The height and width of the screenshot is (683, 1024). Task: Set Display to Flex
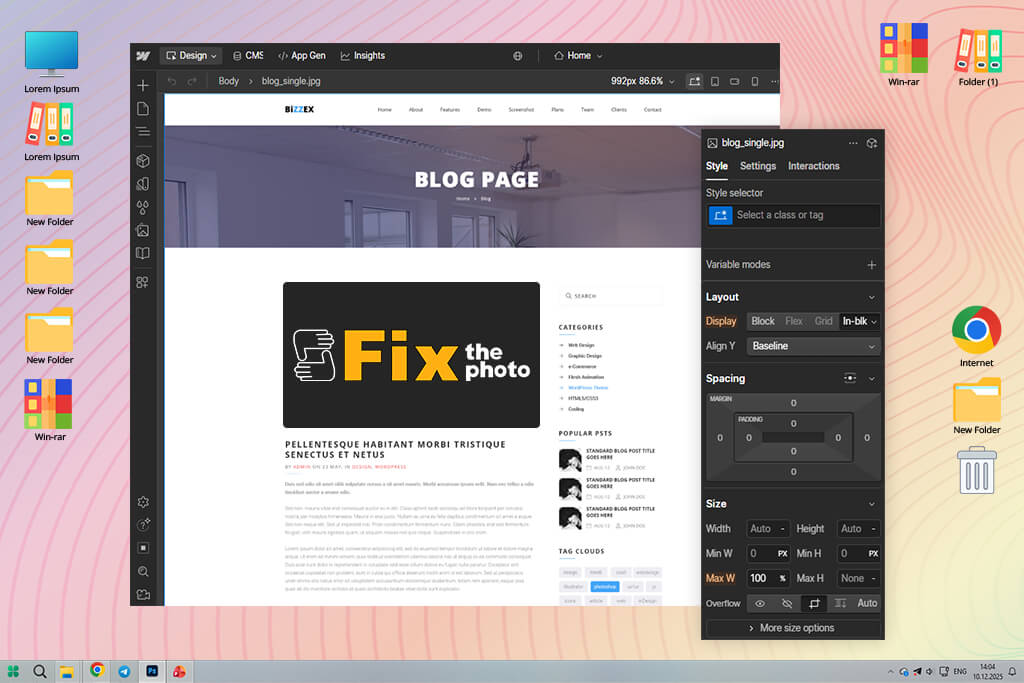coord(793,321)
